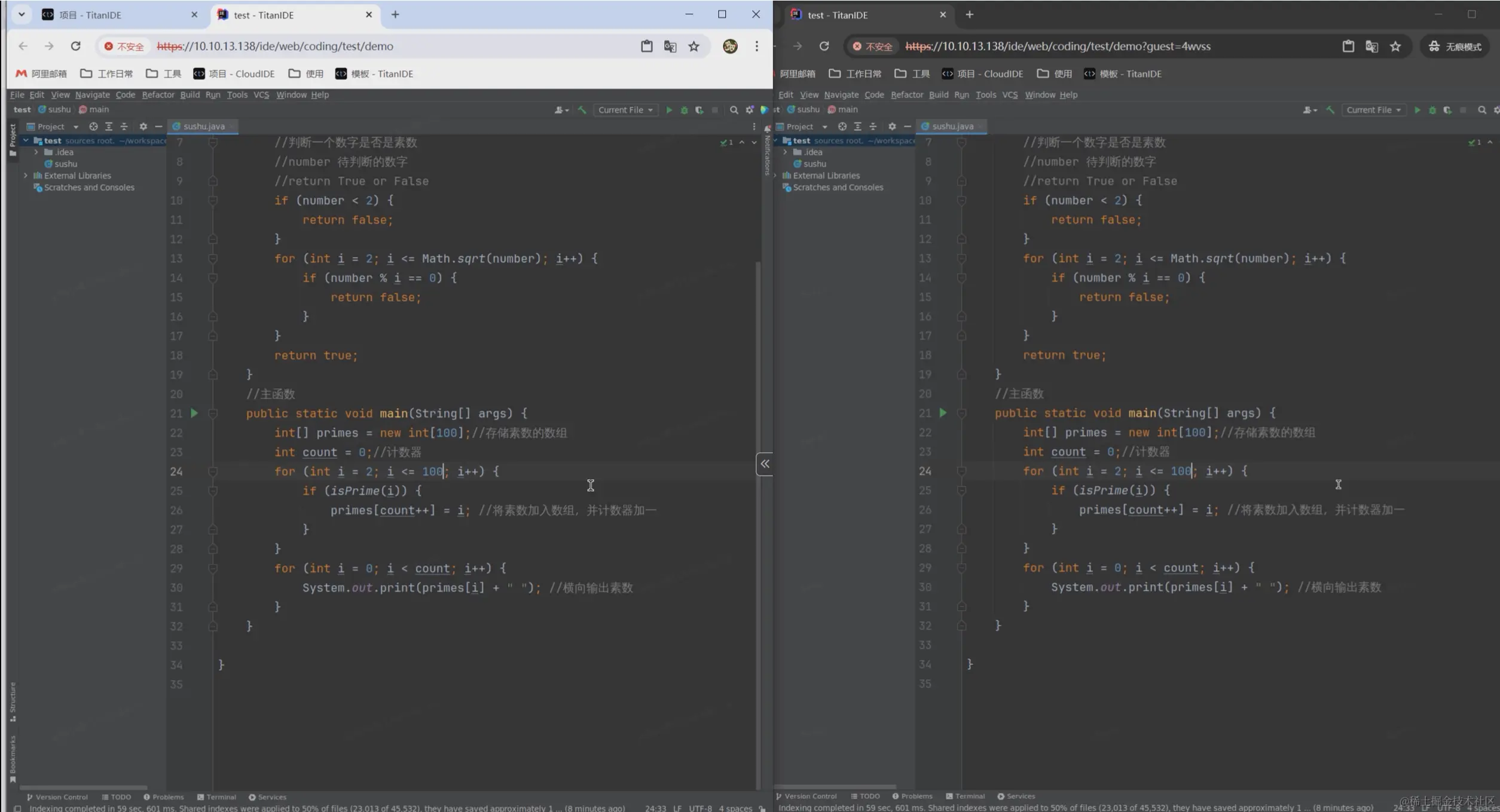Open Search Everywhere magnifier in the left IDE
This screenshot has height=812, width=1500.
734,110
